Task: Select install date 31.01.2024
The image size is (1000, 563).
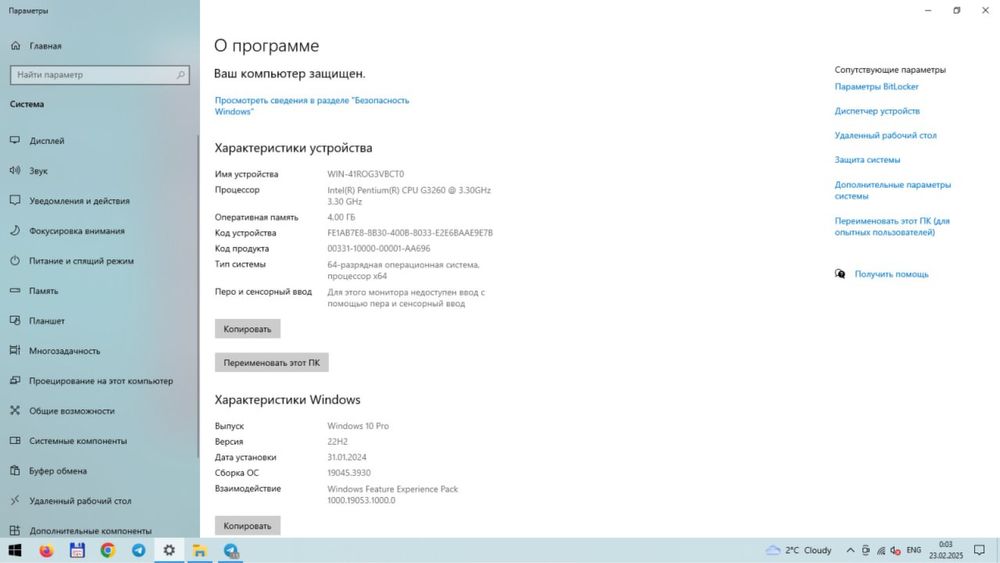Action: pyautogui.click(x=347, y=457)
